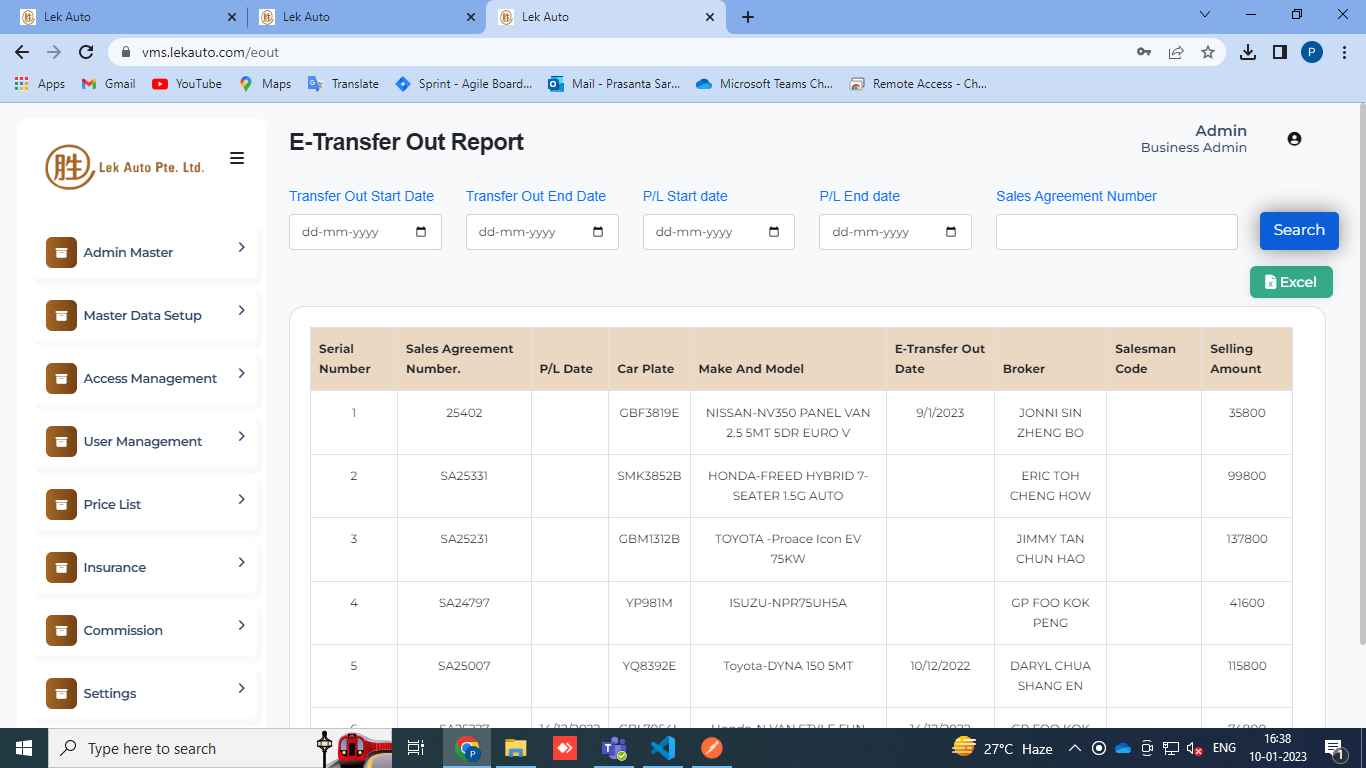Viewport: 1366px width, 768px height.
Task: Open calendar picker for P/L End date
Action: [951, 232]
